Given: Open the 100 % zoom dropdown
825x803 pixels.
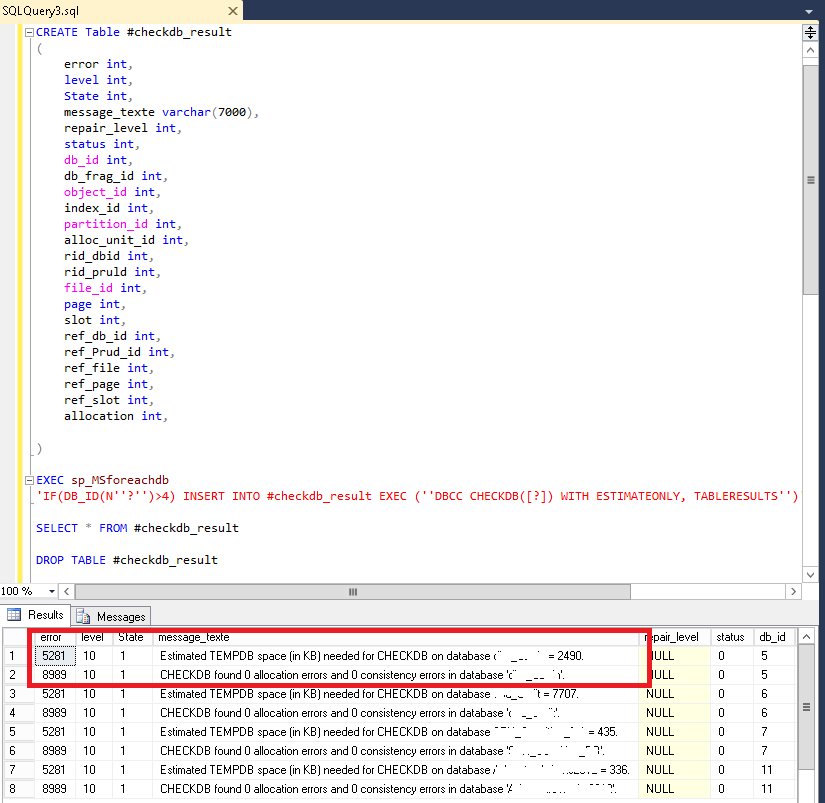Looking at the screenshot, I should (x=52, y=591).
